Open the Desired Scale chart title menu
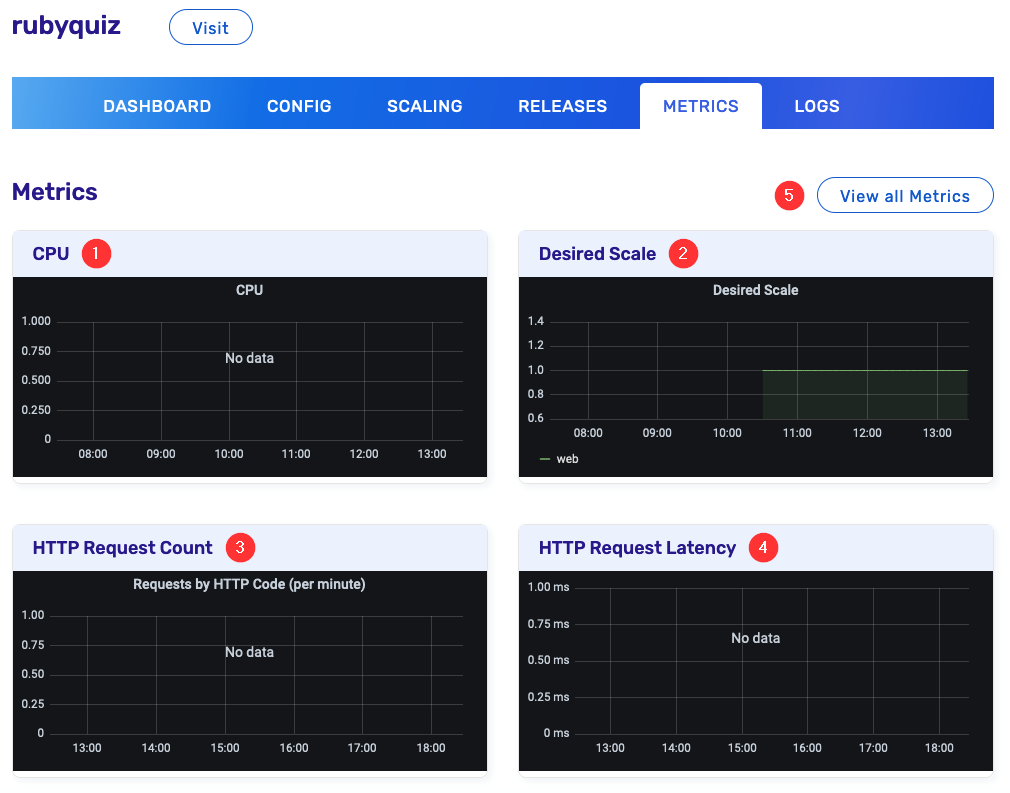This screenshot has height=793, width=1010. 755,290
